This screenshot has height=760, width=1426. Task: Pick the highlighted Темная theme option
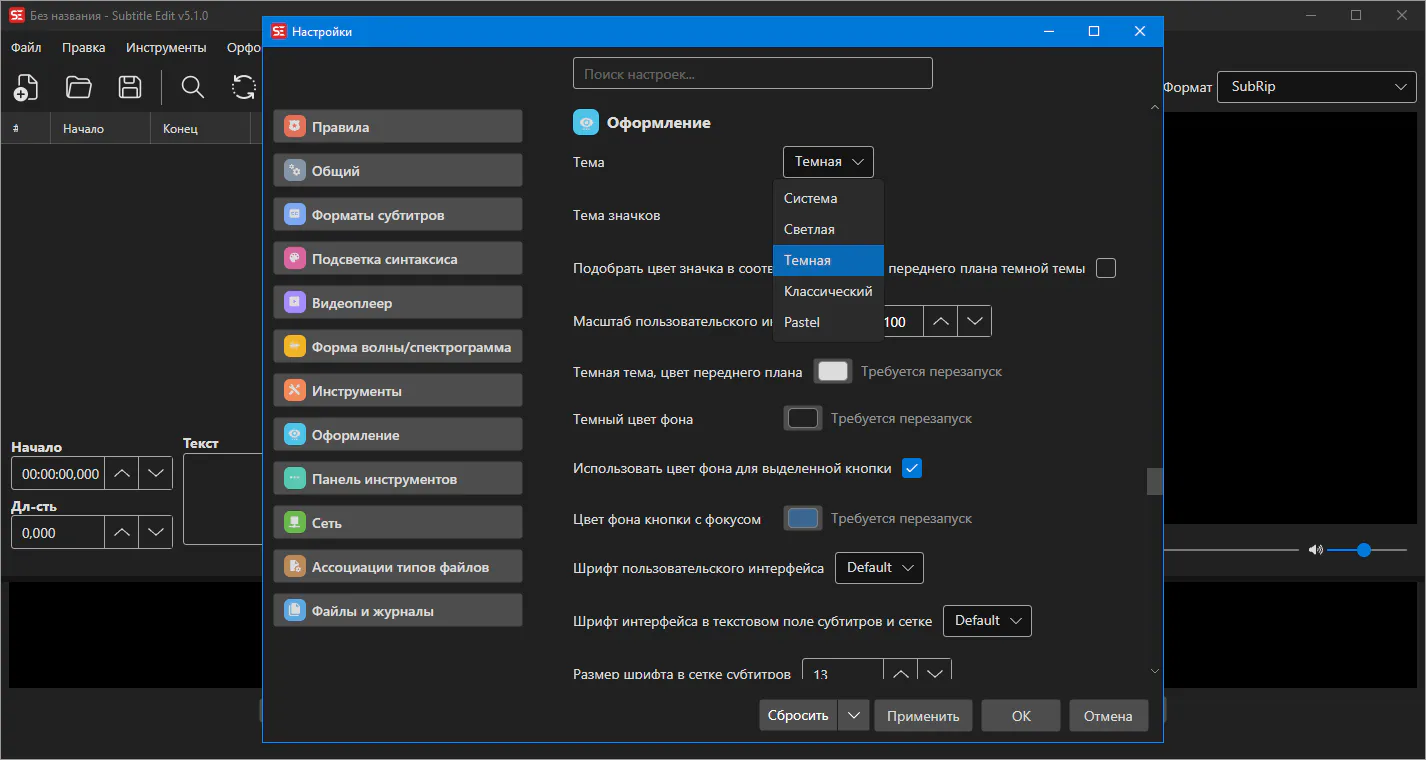(829, 260)
